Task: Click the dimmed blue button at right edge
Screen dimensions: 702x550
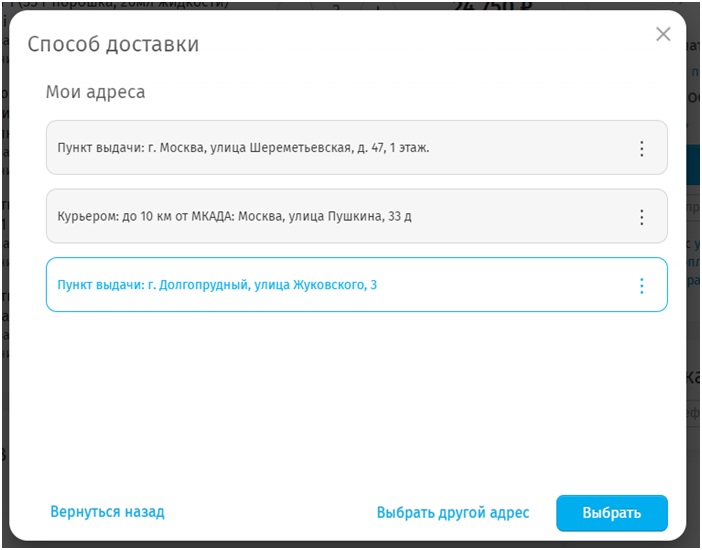Action: (694, 165)
